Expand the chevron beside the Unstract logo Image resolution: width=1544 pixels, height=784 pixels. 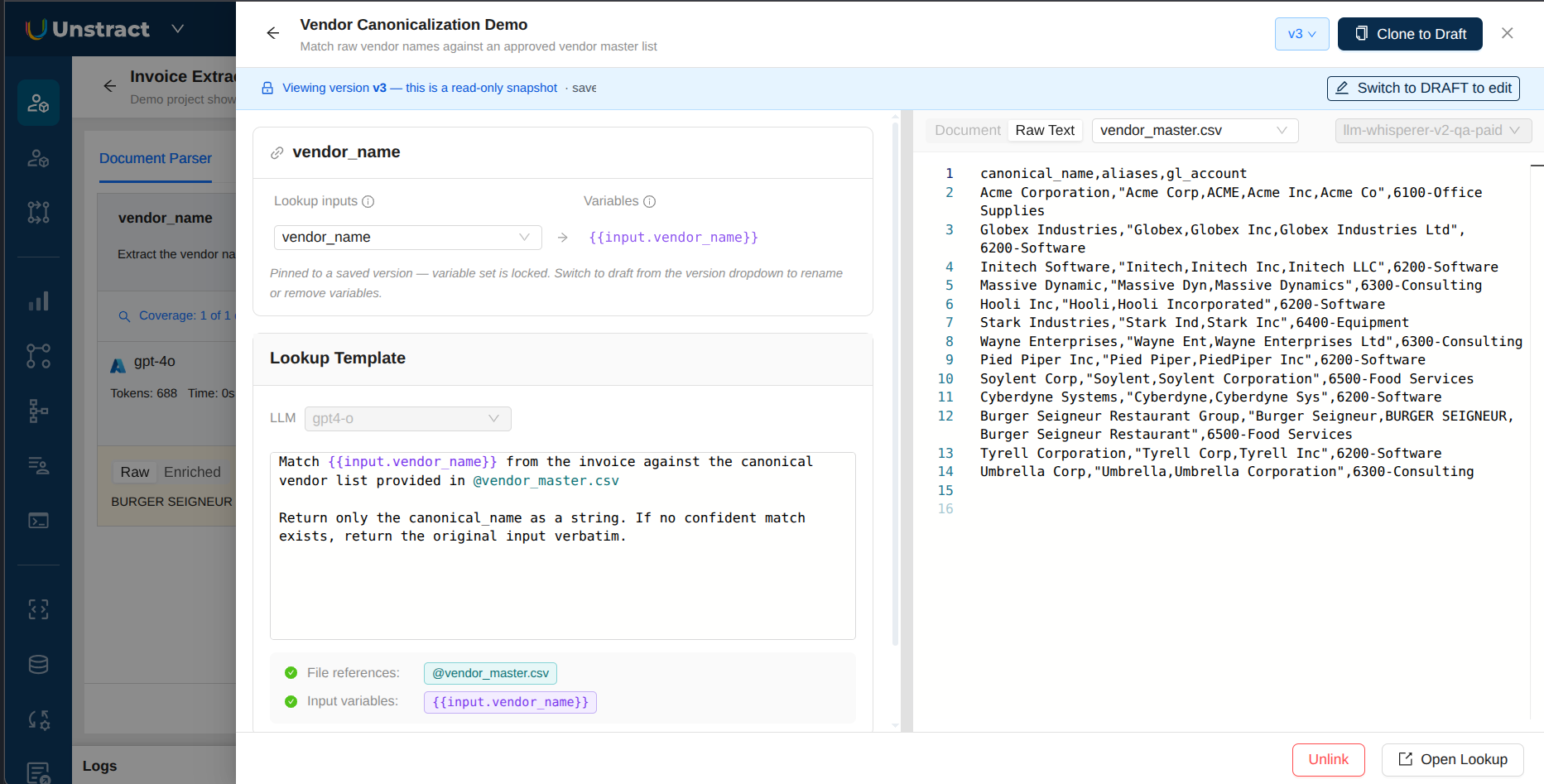tap(177, 29)
